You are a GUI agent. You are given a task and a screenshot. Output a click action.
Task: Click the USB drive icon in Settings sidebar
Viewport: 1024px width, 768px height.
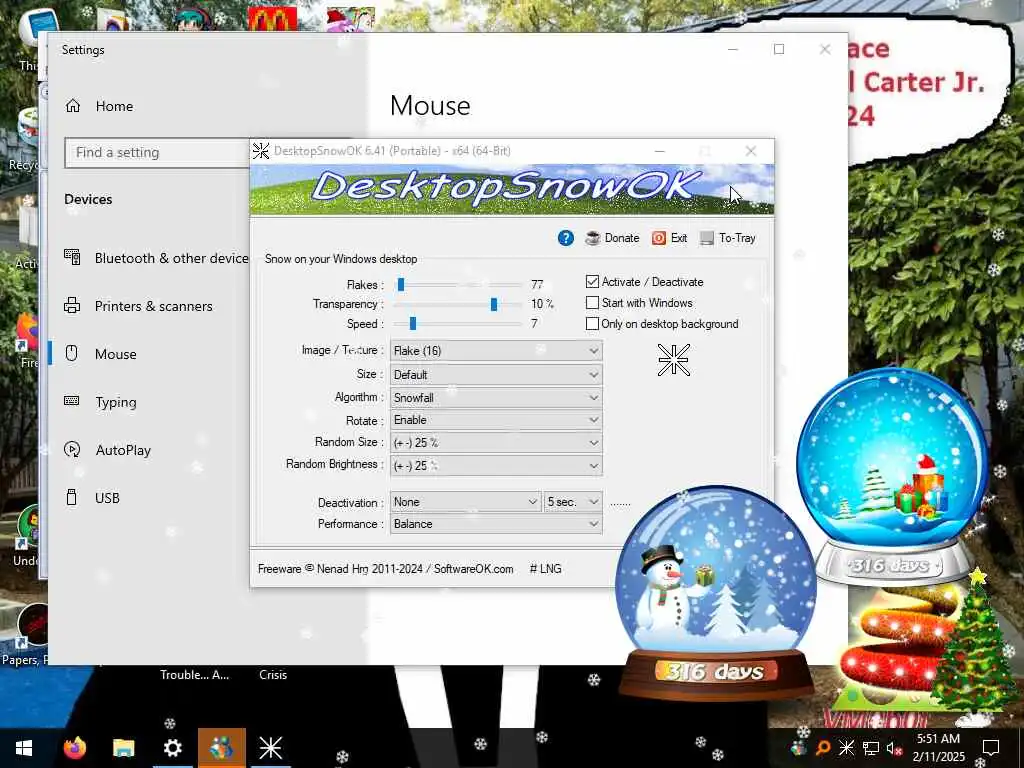click(x=72, y=498)
